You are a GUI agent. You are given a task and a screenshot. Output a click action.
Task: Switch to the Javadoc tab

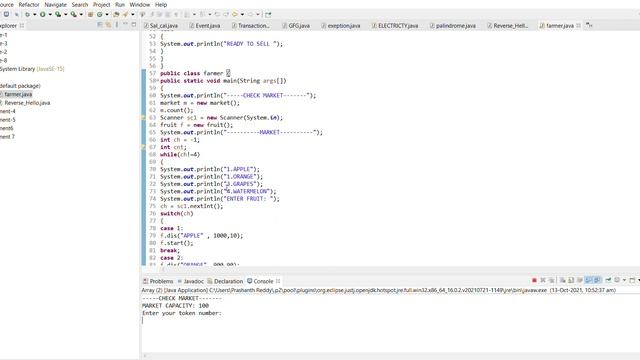[x=191, y=281]
